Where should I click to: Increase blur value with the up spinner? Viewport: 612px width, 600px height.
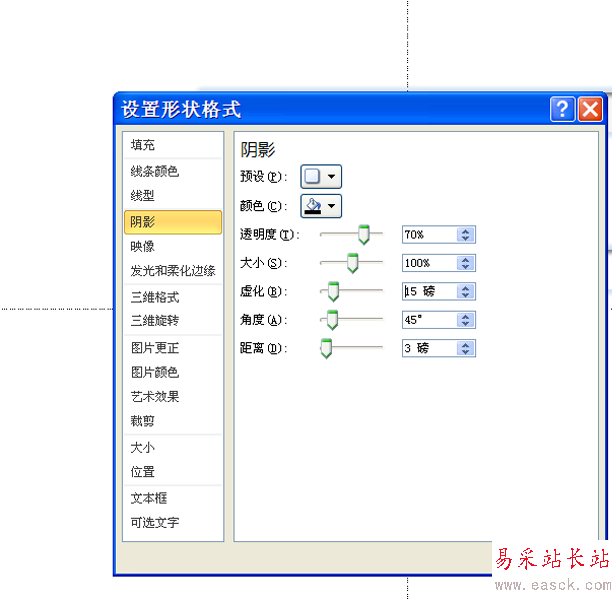(465, 288)
